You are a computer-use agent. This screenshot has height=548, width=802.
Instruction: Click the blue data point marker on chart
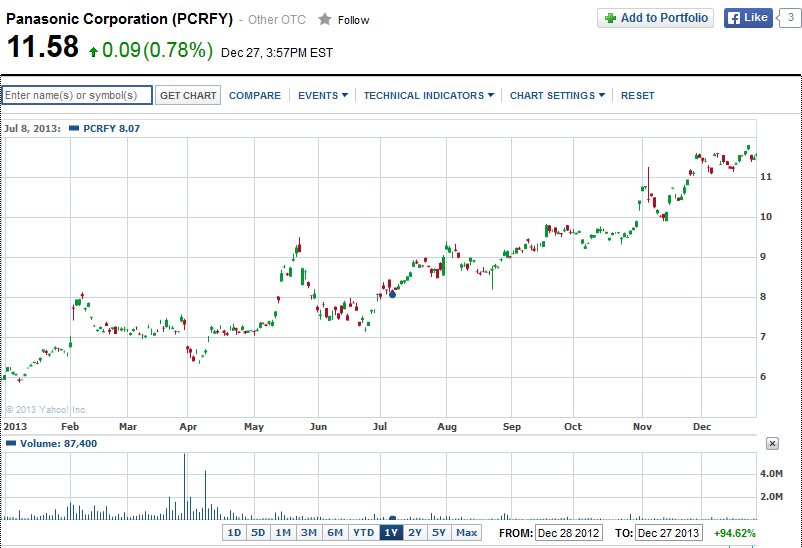click(x=392, y=294)
